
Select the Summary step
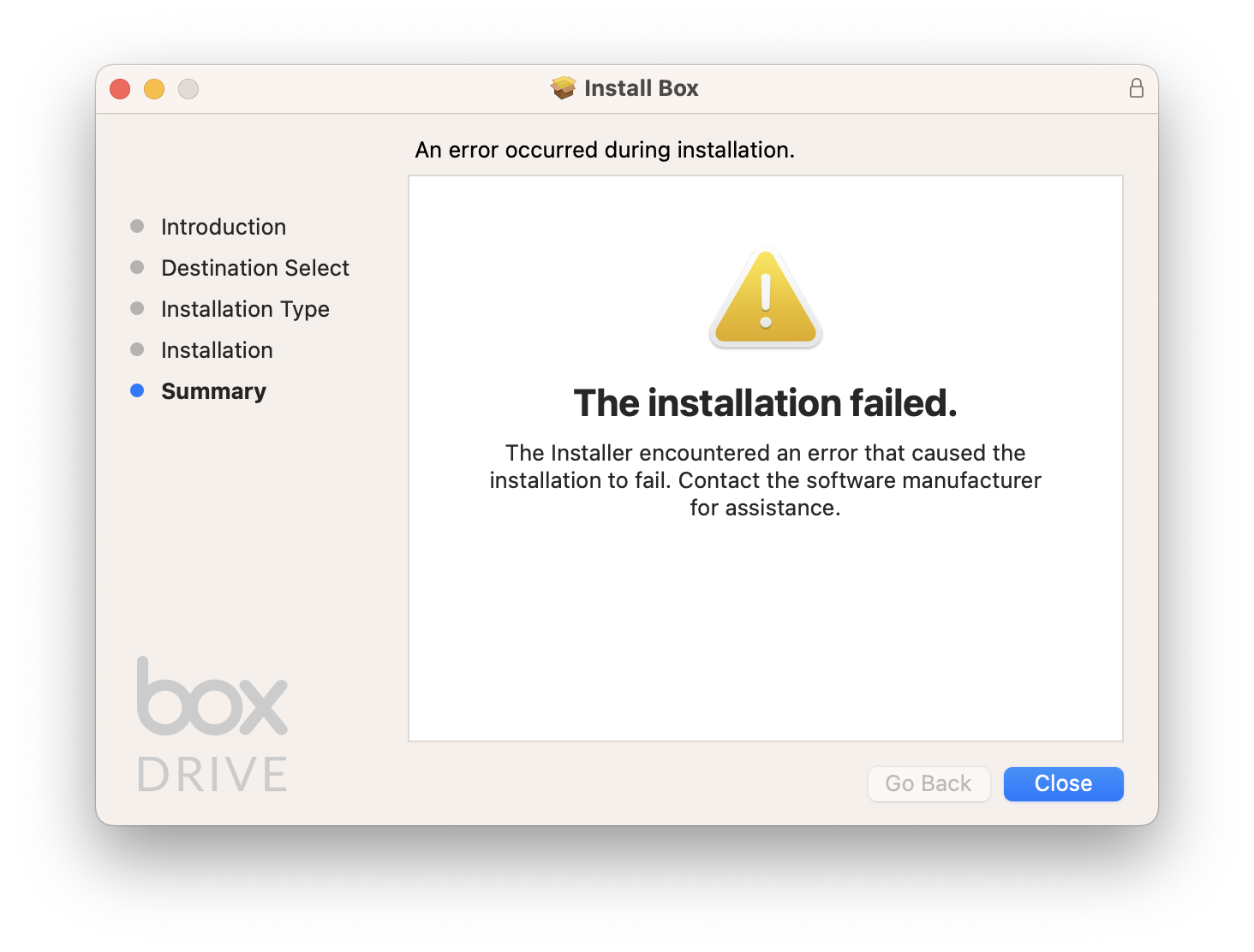213,391
